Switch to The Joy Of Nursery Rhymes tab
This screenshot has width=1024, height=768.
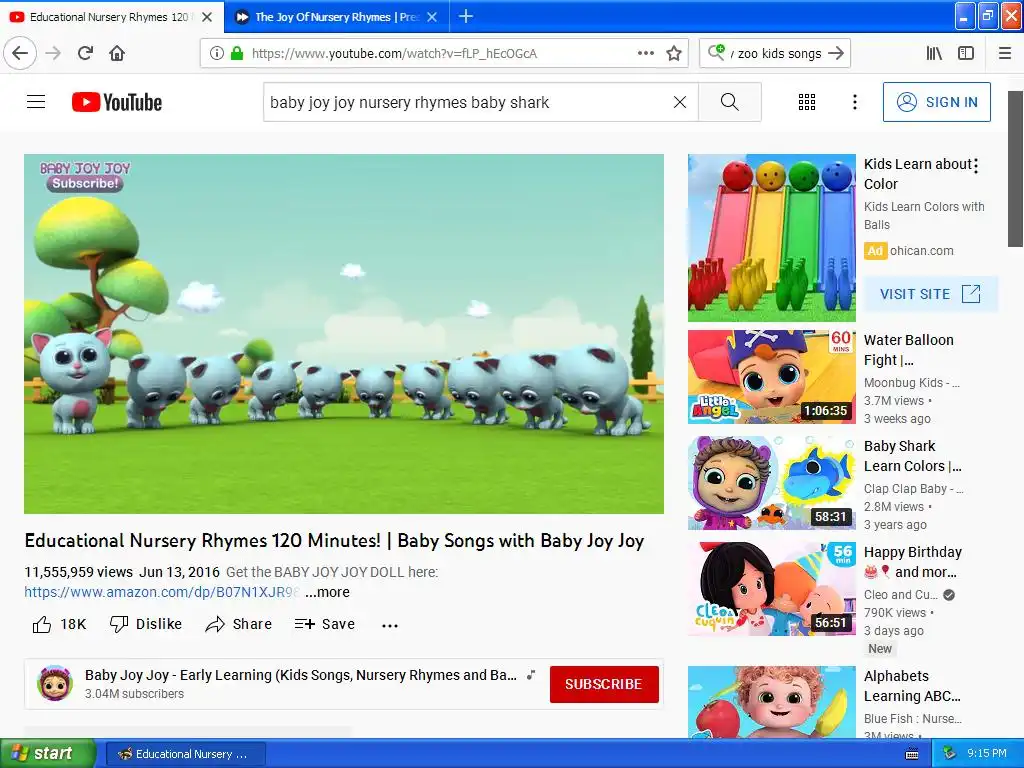[x=336, y=17]
